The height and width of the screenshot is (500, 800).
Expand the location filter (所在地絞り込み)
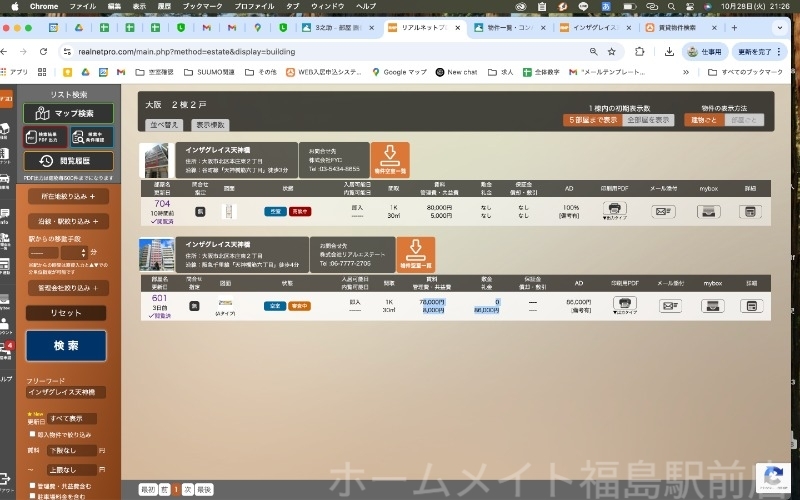pos(68,196)
